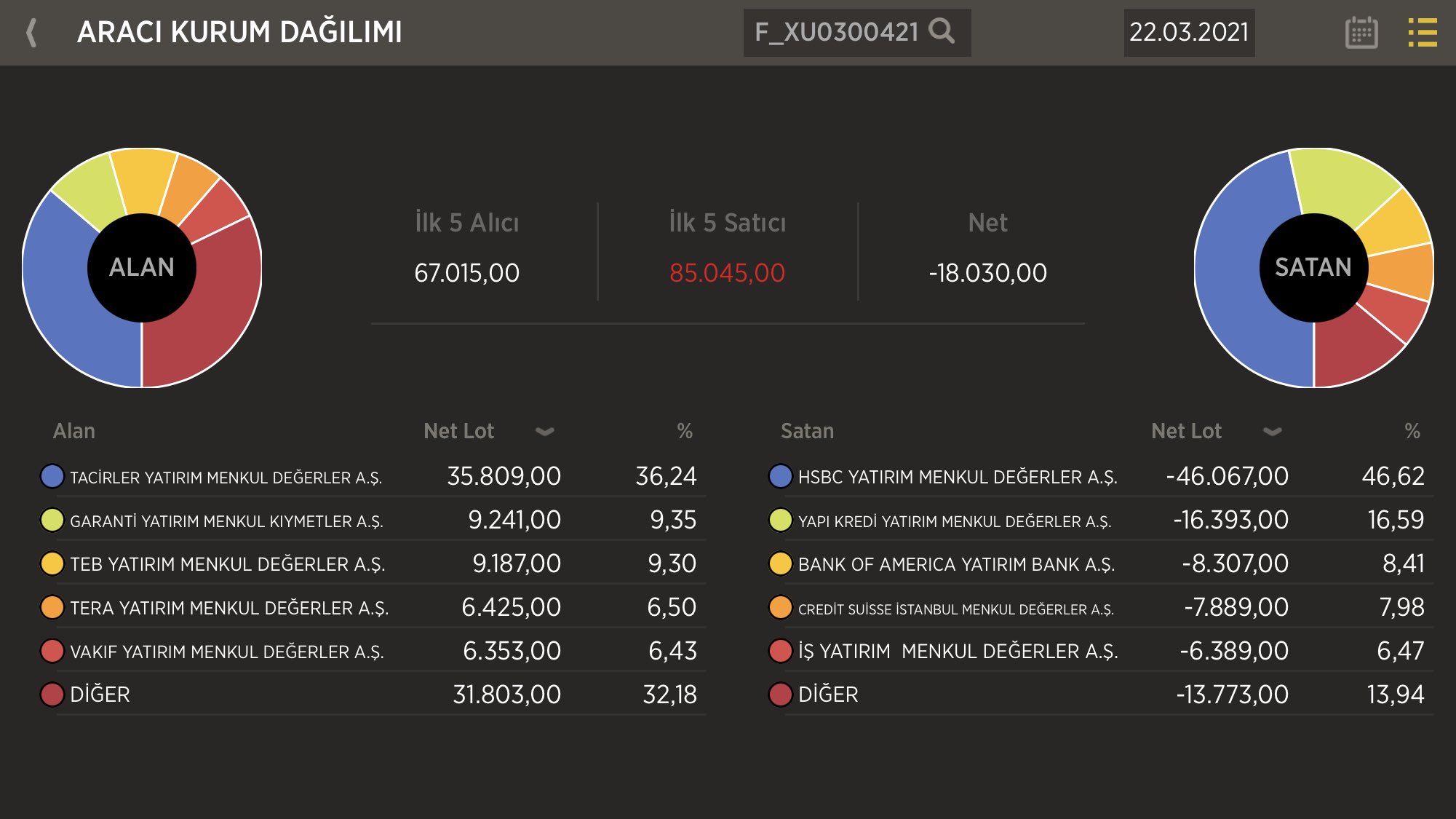Image resolution: width=1456 pixels, height=819 pixels.
Task: Click the buyers percent column header
Action: pos(684,431)
